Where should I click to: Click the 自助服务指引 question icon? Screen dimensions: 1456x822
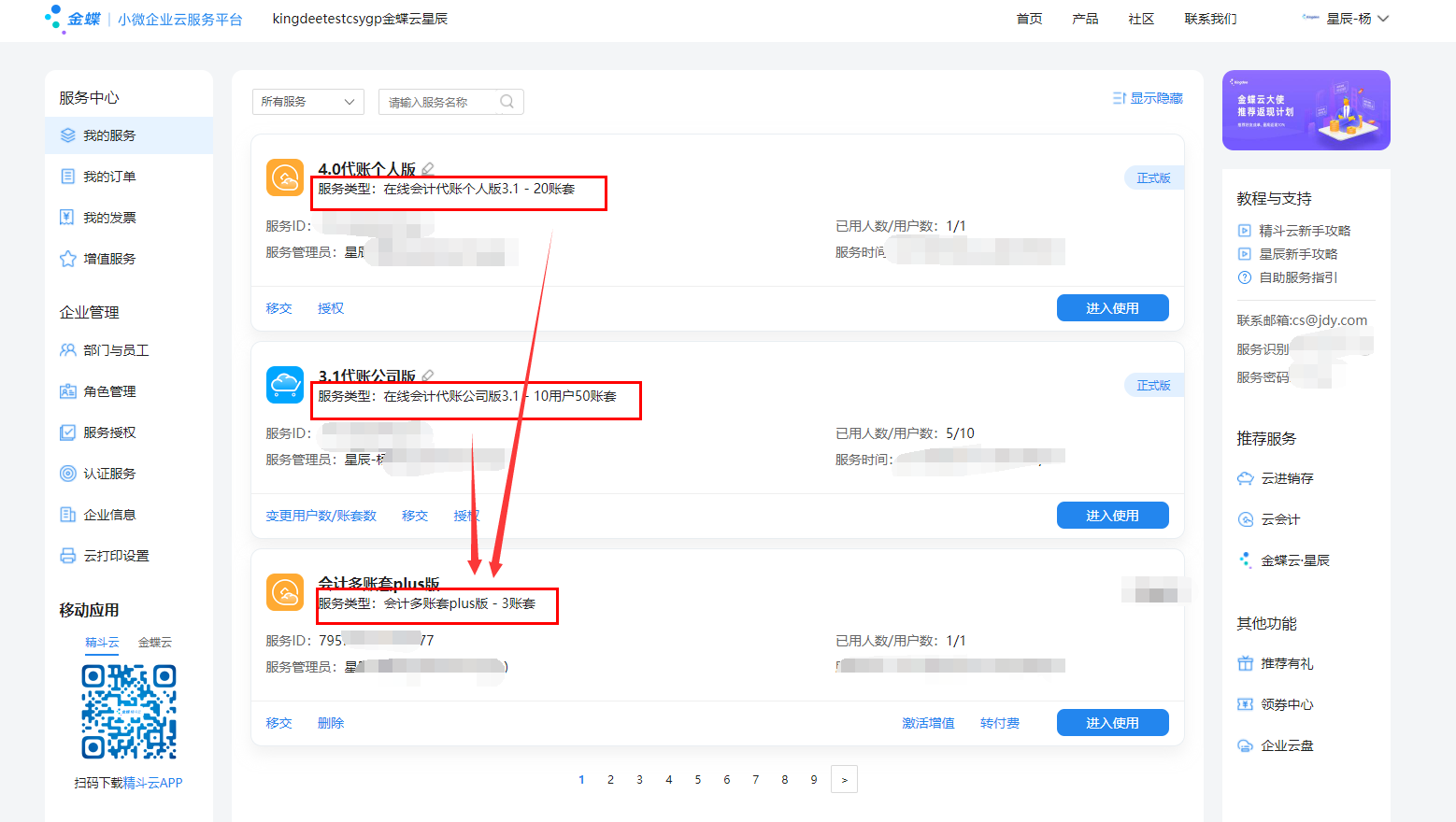pos(1245,277)
